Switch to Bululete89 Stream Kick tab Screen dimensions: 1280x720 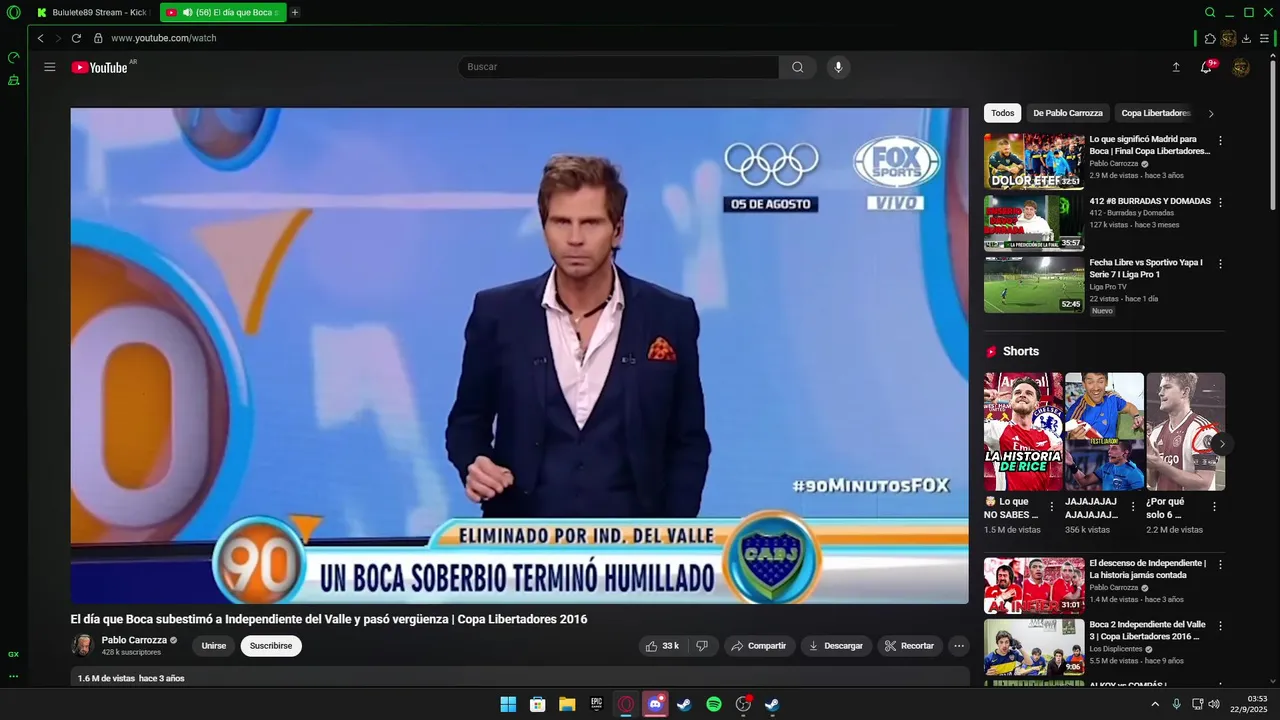pos(92,12)
